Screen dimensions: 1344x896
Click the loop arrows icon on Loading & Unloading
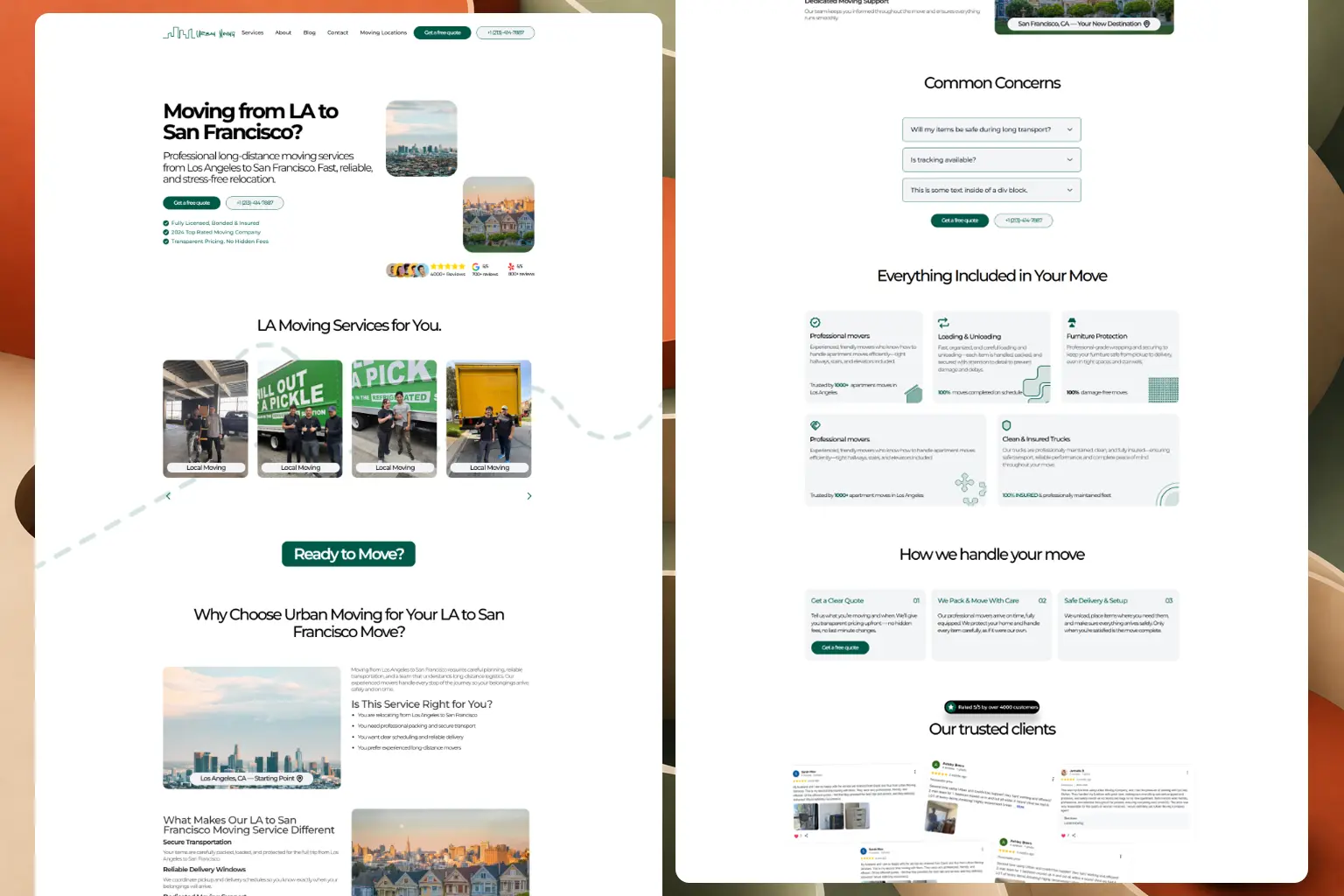click(x=943, y=323)
